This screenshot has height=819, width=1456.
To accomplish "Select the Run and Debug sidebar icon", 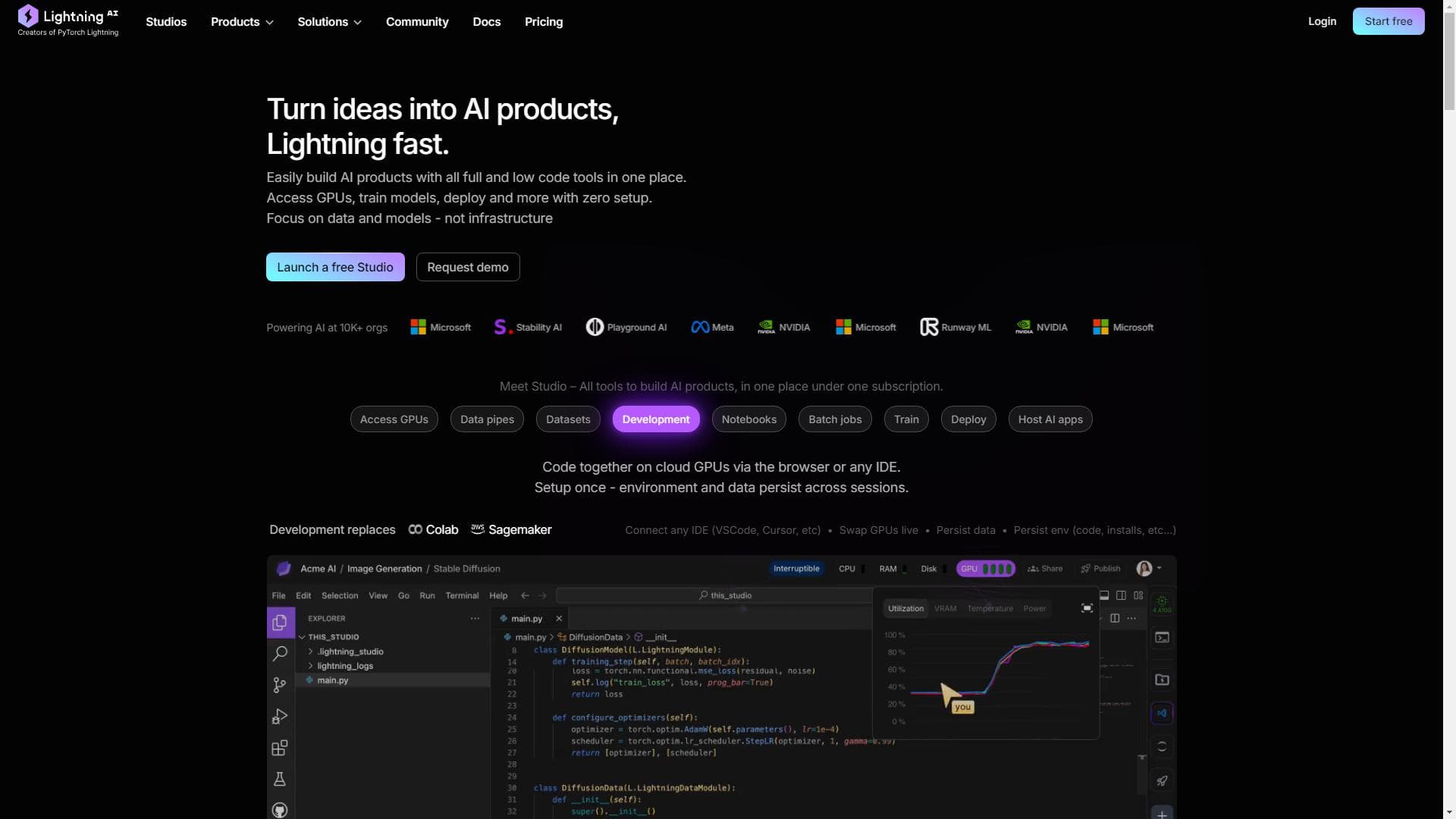I will click(280, 717).
